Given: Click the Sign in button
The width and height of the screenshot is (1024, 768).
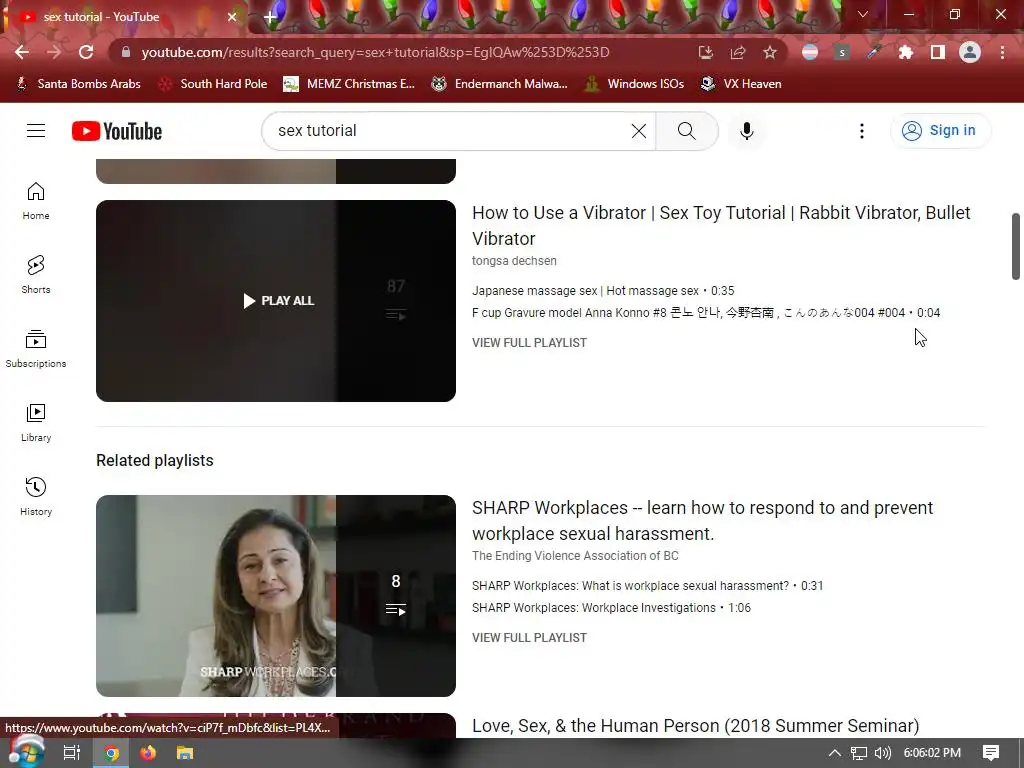Looking at the screenshot, I should 940,131.
